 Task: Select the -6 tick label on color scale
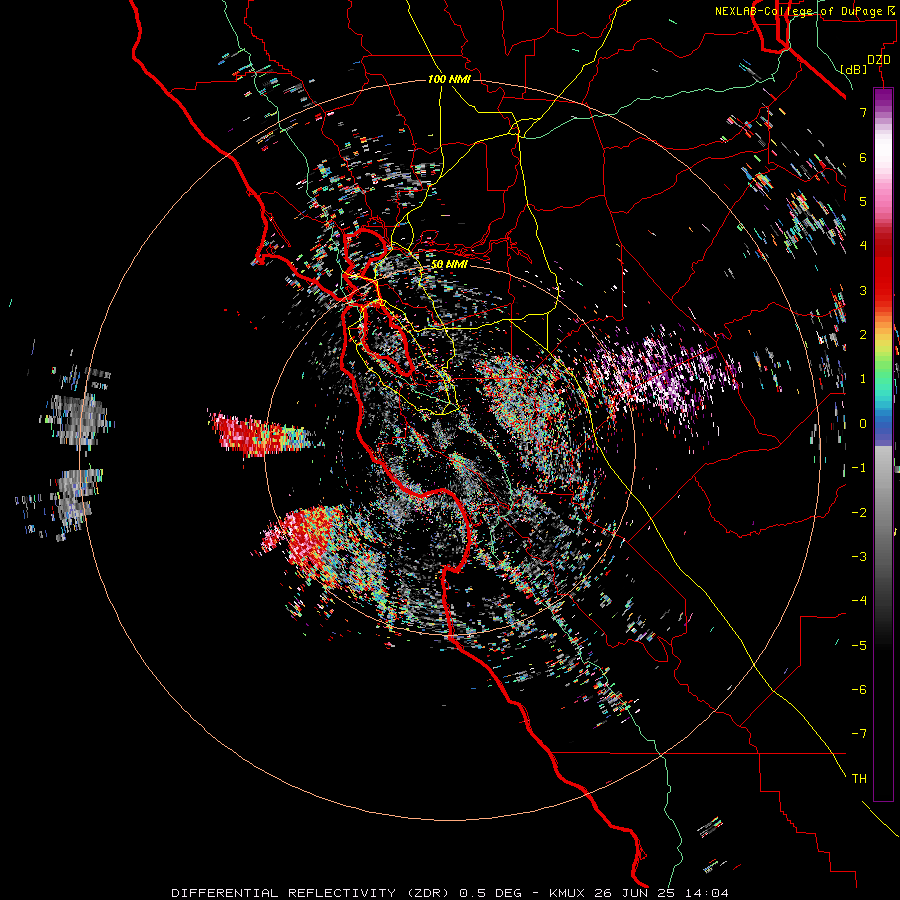coord(859,689)
